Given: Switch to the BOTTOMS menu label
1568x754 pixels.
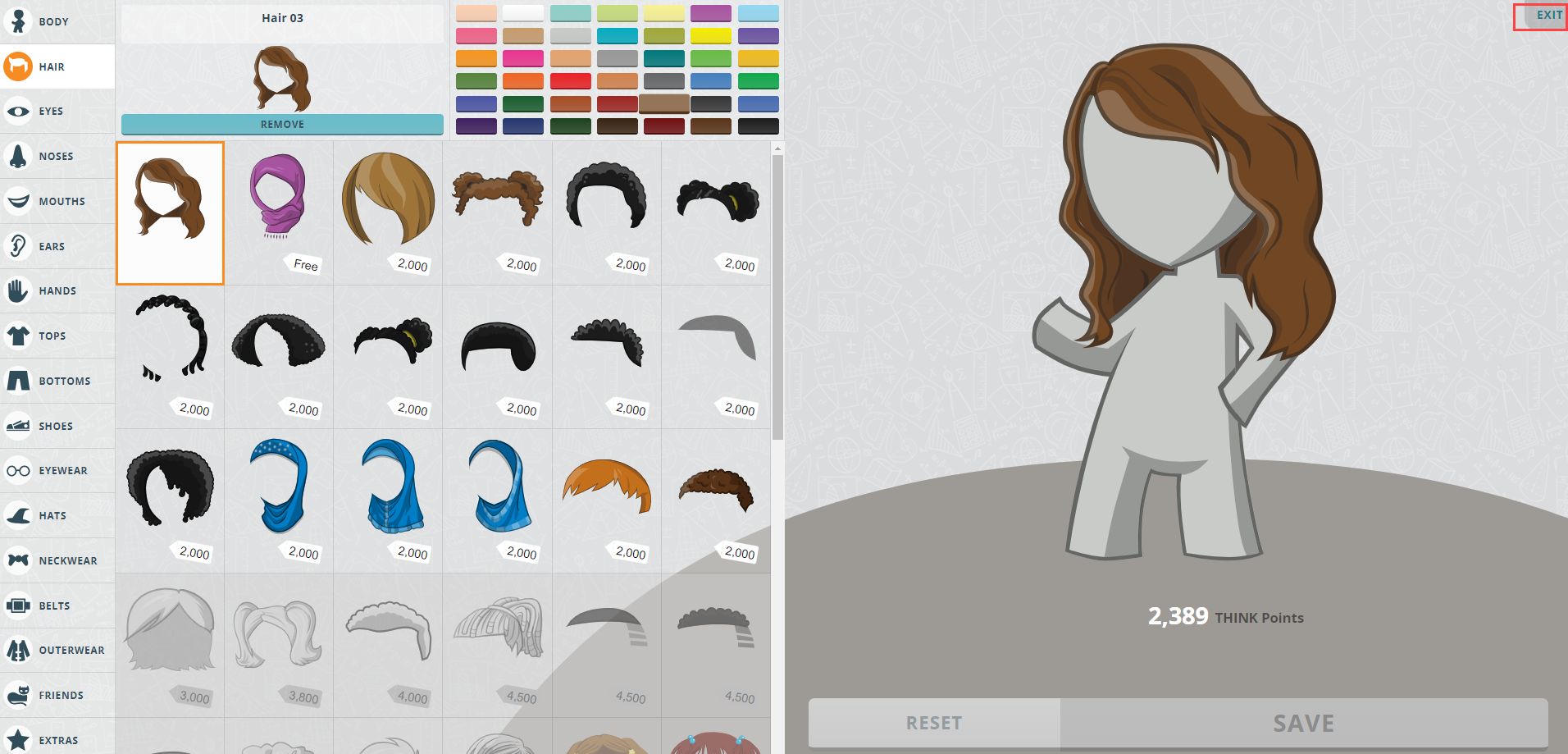Looking at the screenshot, I should [x=65, y=382].
